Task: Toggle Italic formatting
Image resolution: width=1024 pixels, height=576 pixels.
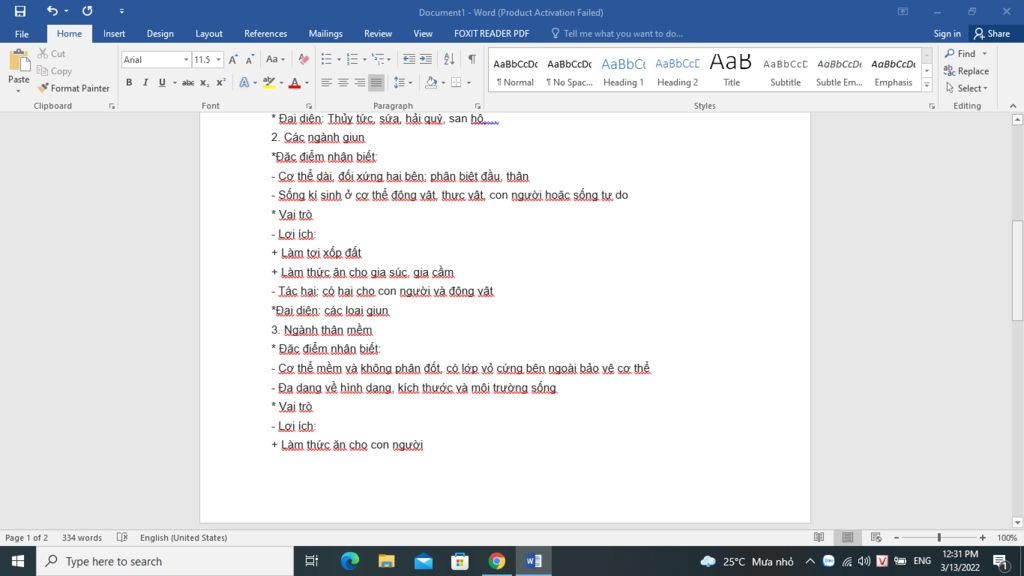Action: (145, 82)
